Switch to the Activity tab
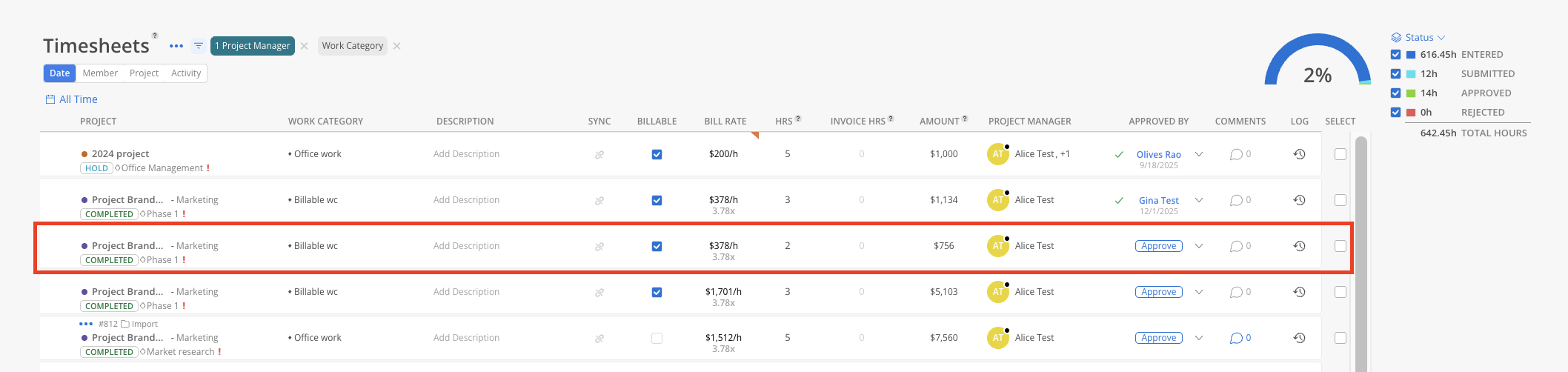 [186, 73]
